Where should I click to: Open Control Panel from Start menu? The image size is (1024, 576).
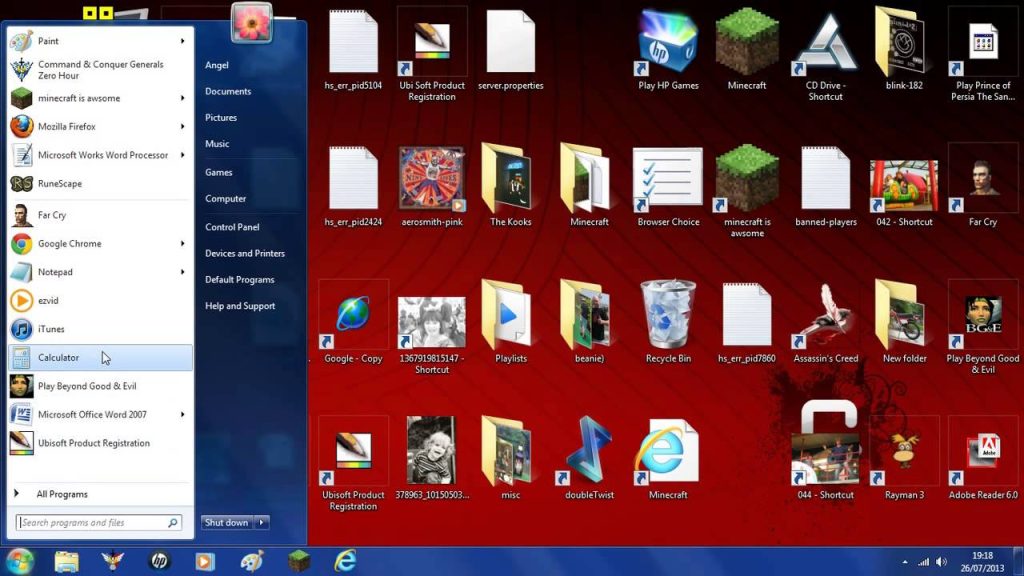[232, 227]
